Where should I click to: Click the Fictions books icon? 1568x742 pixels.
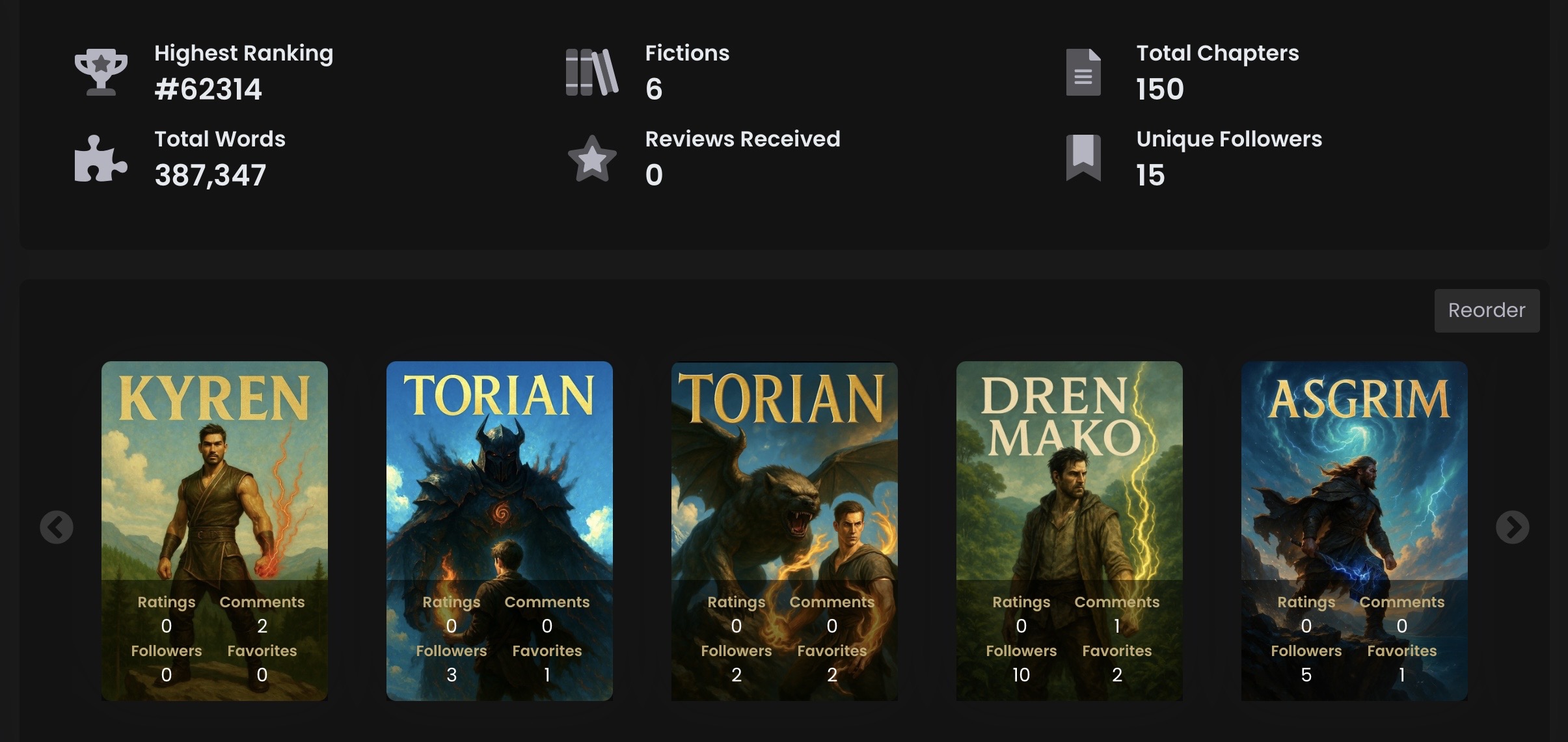(591, 72)
